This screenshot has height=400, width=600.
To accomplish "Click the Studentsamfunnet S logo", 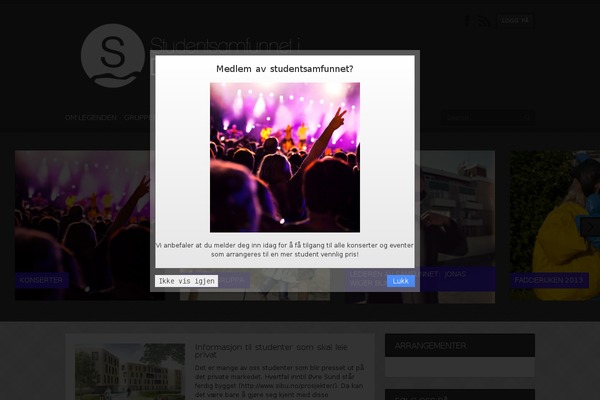I will coord(113,56).
